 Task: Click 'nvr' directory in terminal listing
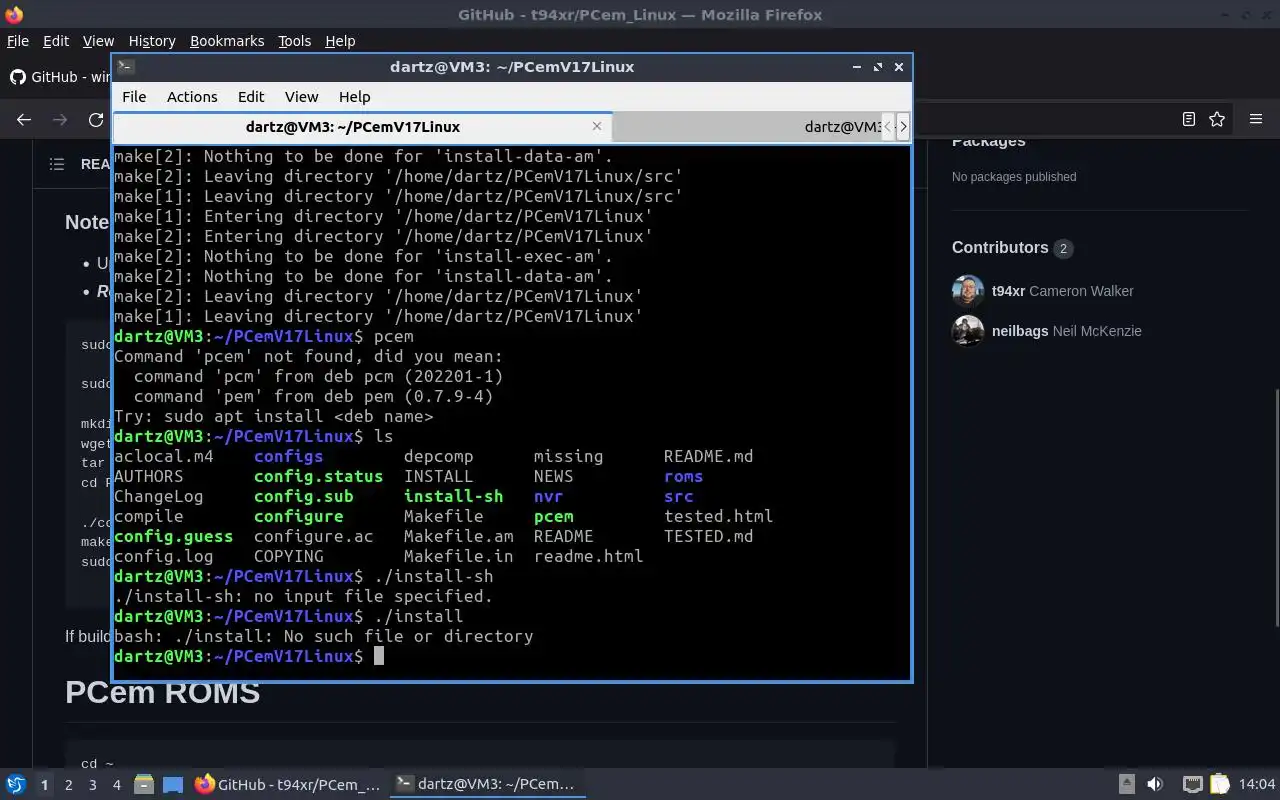[549, 496]
